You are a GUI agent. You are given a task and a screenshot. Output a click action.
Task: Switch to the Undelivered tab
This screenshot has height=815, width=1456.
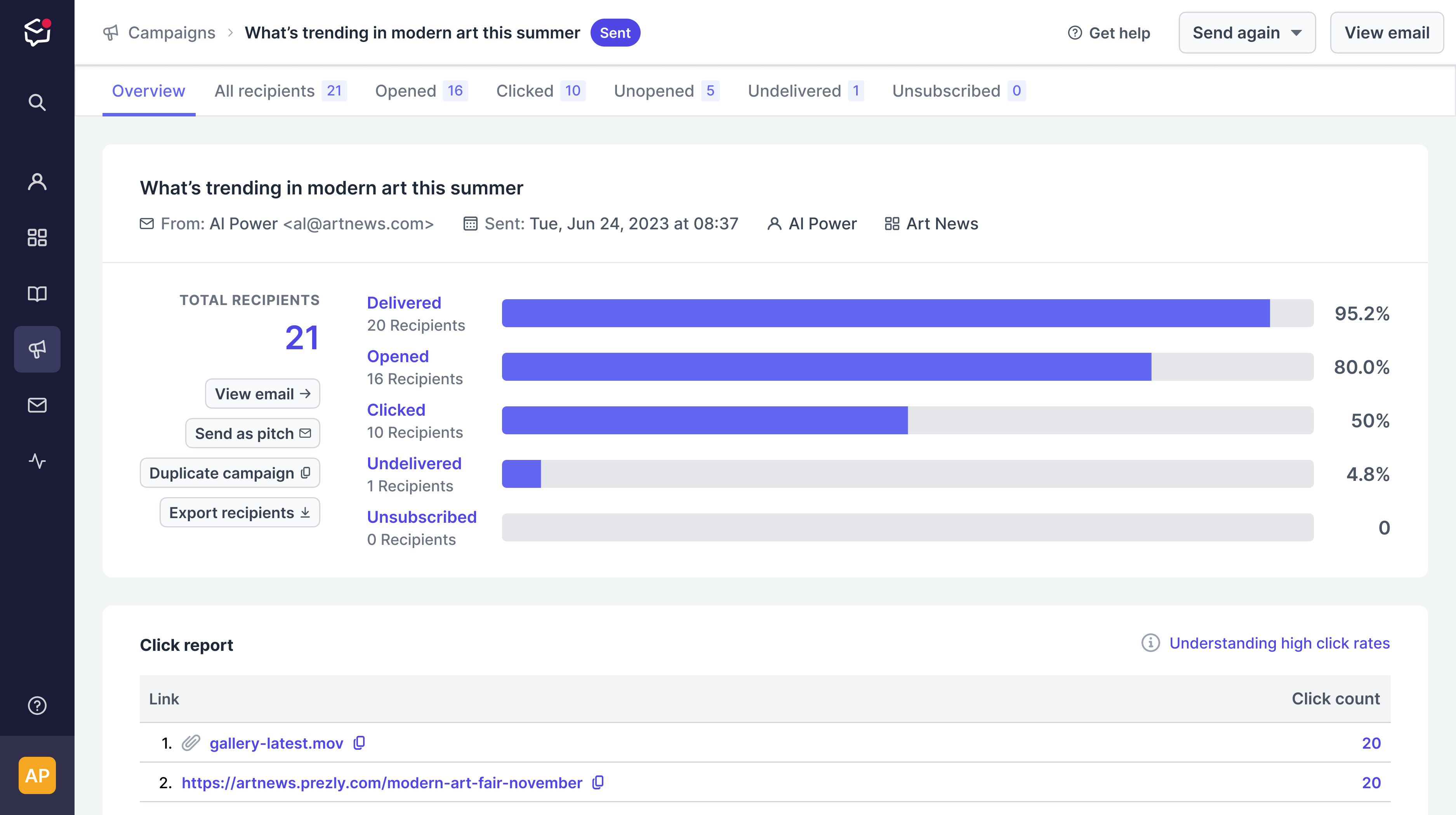click(805, 91)
